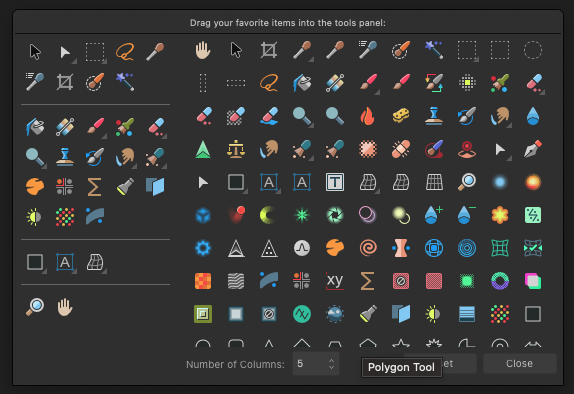
Task: Choose the Blur Brush blue water drop
Action: pos(533,116)
